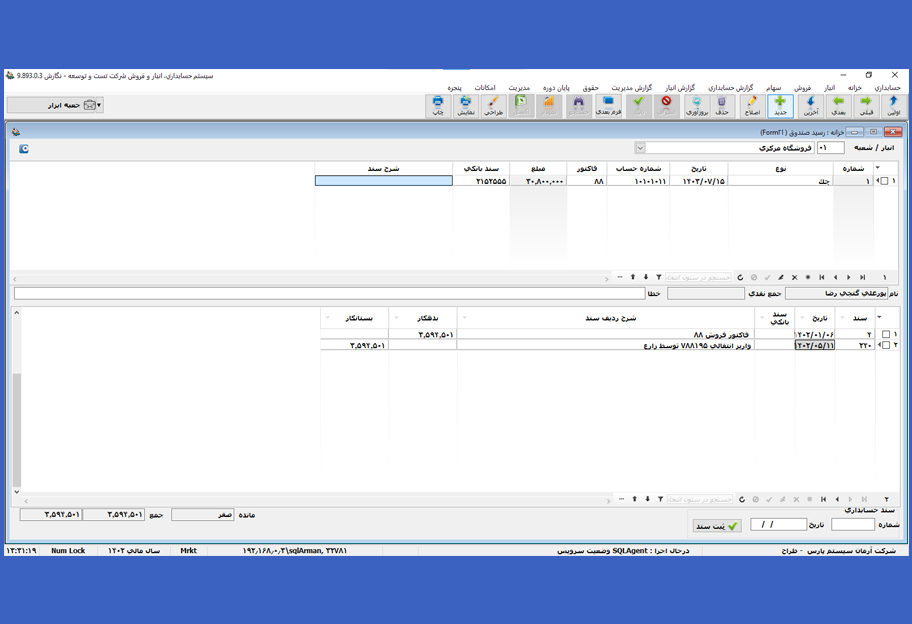The height and width of the screenshot is (624, 912).
Task: Click the اولین (First) record toolbar icon
Action: point(893,106)
